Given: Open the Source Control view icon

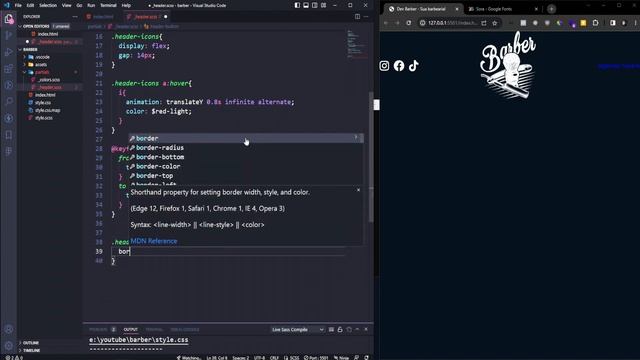Looking at the screenshot, I should click(x=9, y=36).
